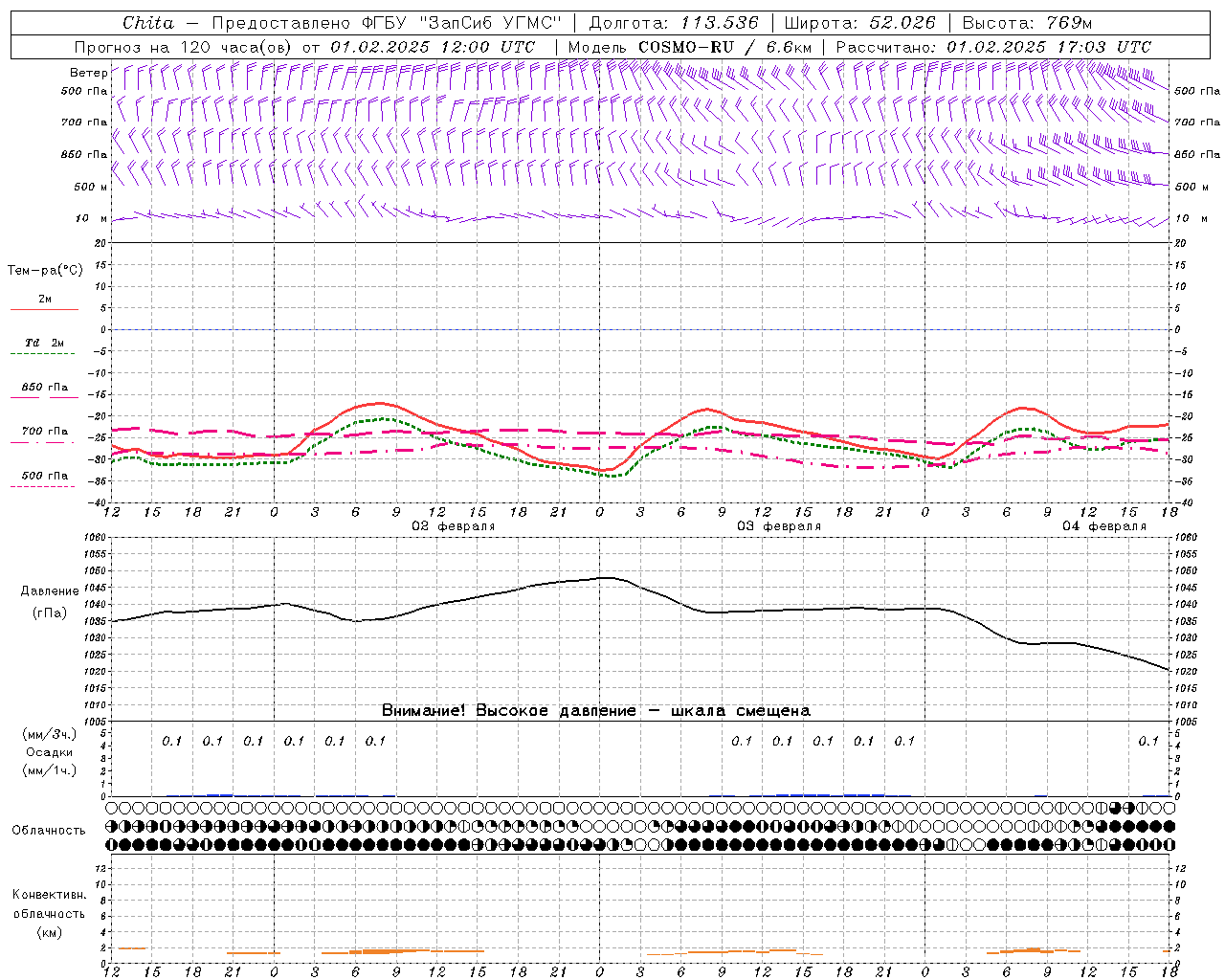
Task: Click the dashed blue Td 2м legend line
Action: pyautogui.click(x=44, y=353)
